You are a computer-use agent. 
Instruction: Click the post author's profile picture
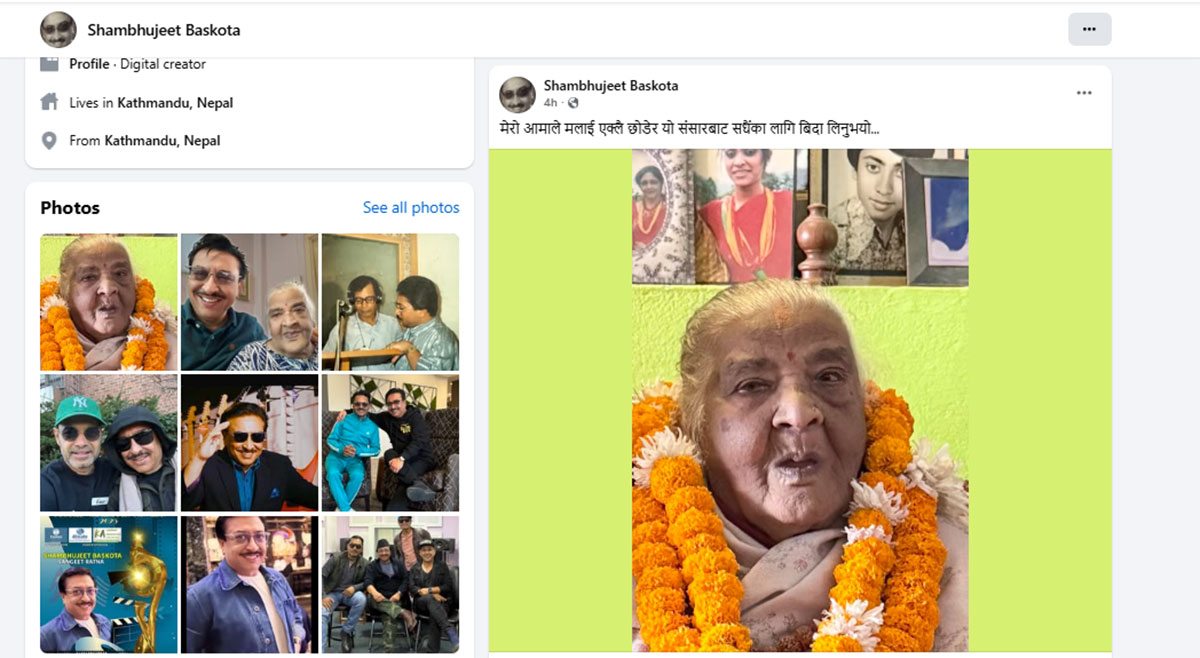pos(517,94)
